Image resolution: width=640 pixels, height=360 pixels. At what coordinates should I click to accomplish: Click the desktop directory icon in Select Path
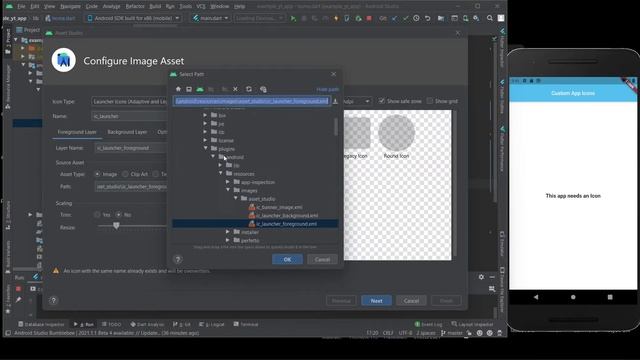pyautogui.click(x=189, y=89)
